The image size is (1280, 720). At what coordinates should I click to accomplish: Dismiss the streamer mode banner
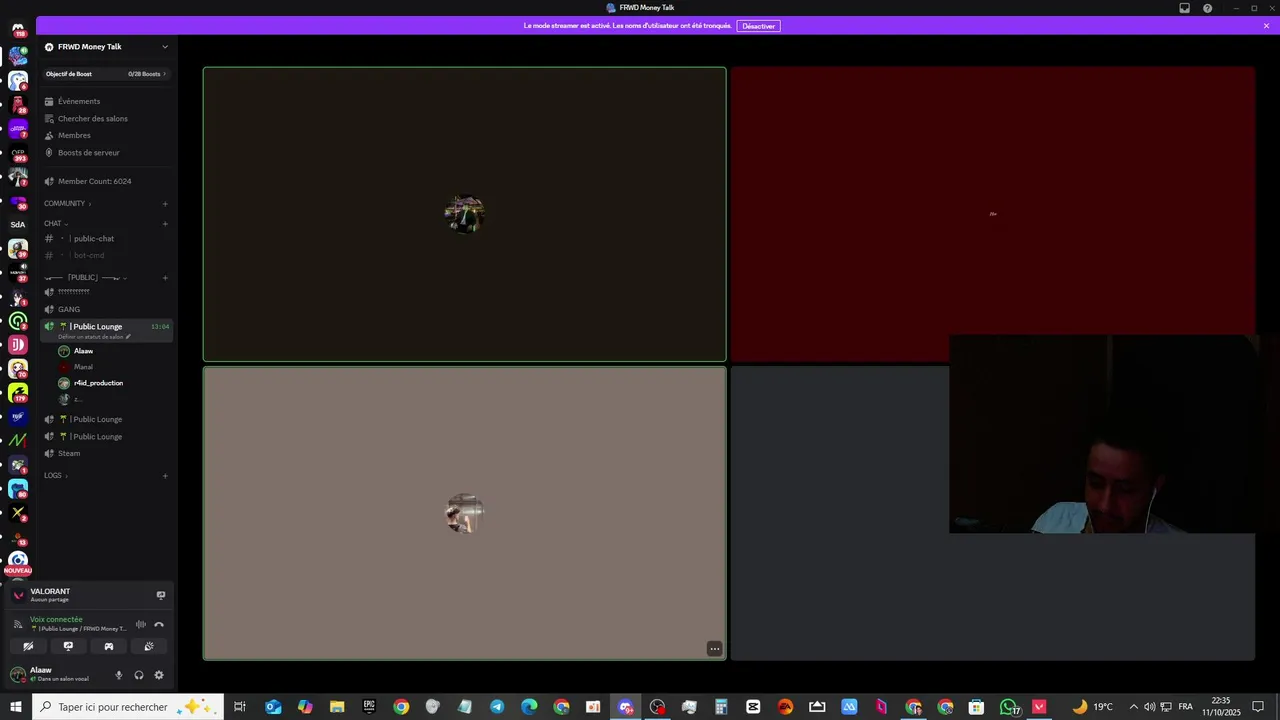(x=1266, y=26)
